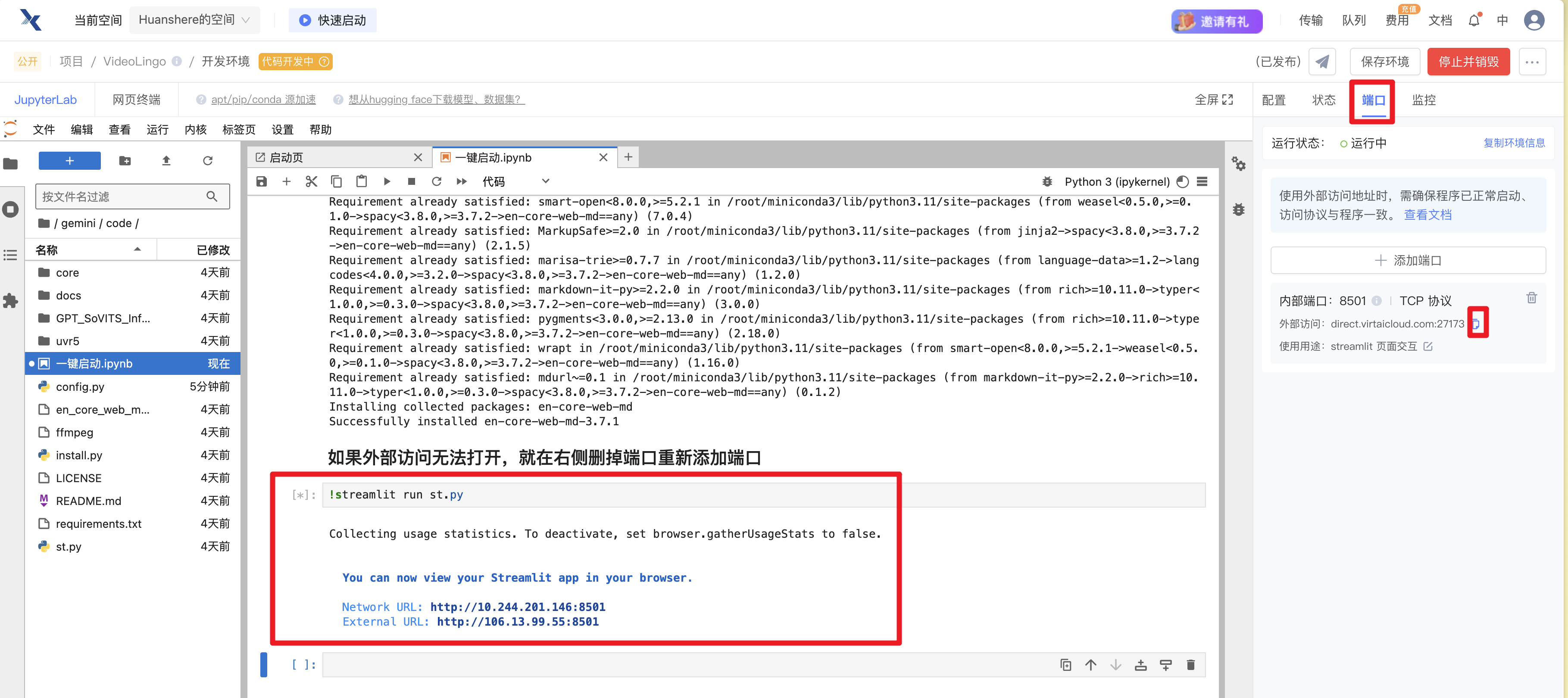Viewport: 1568px width, 698px height.
Task: Open the core folder
Action: pos(133,272)
